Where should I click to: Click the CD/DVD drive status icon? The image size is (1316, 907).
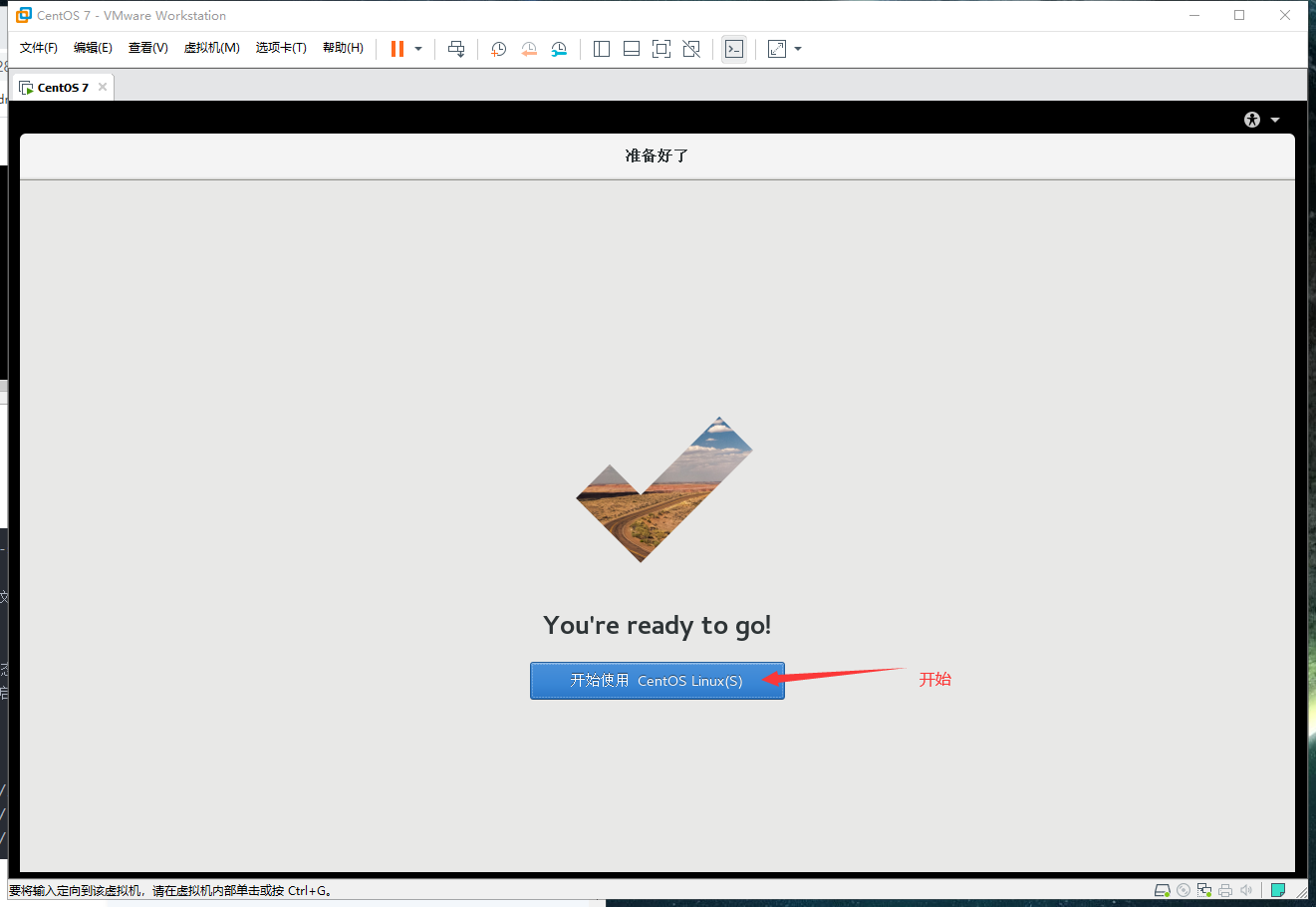tap(1184, 890)
